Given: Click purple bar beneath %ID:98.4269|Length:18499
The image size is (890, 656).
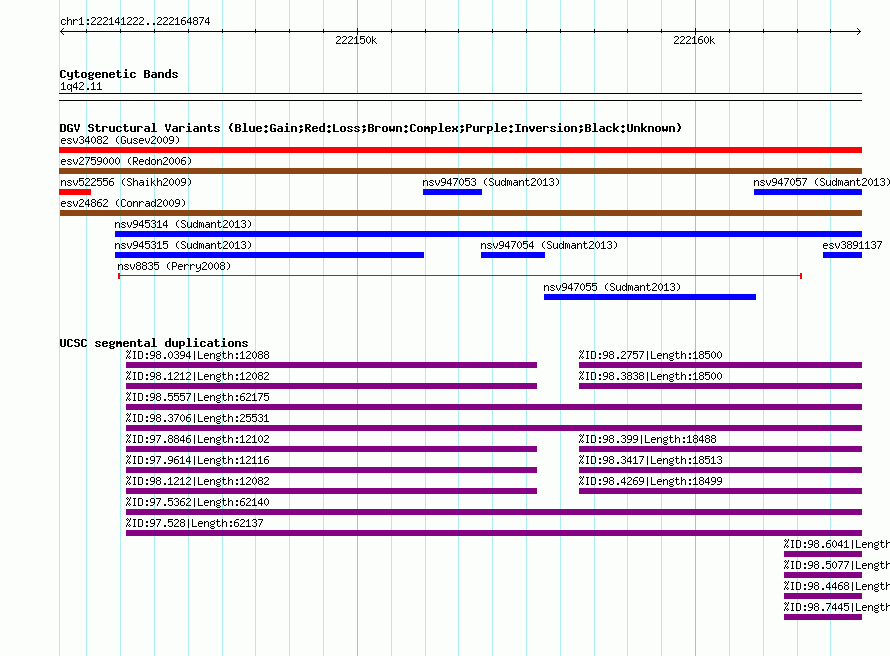Looking at the screenshot, I should click(x=720, y=491).
